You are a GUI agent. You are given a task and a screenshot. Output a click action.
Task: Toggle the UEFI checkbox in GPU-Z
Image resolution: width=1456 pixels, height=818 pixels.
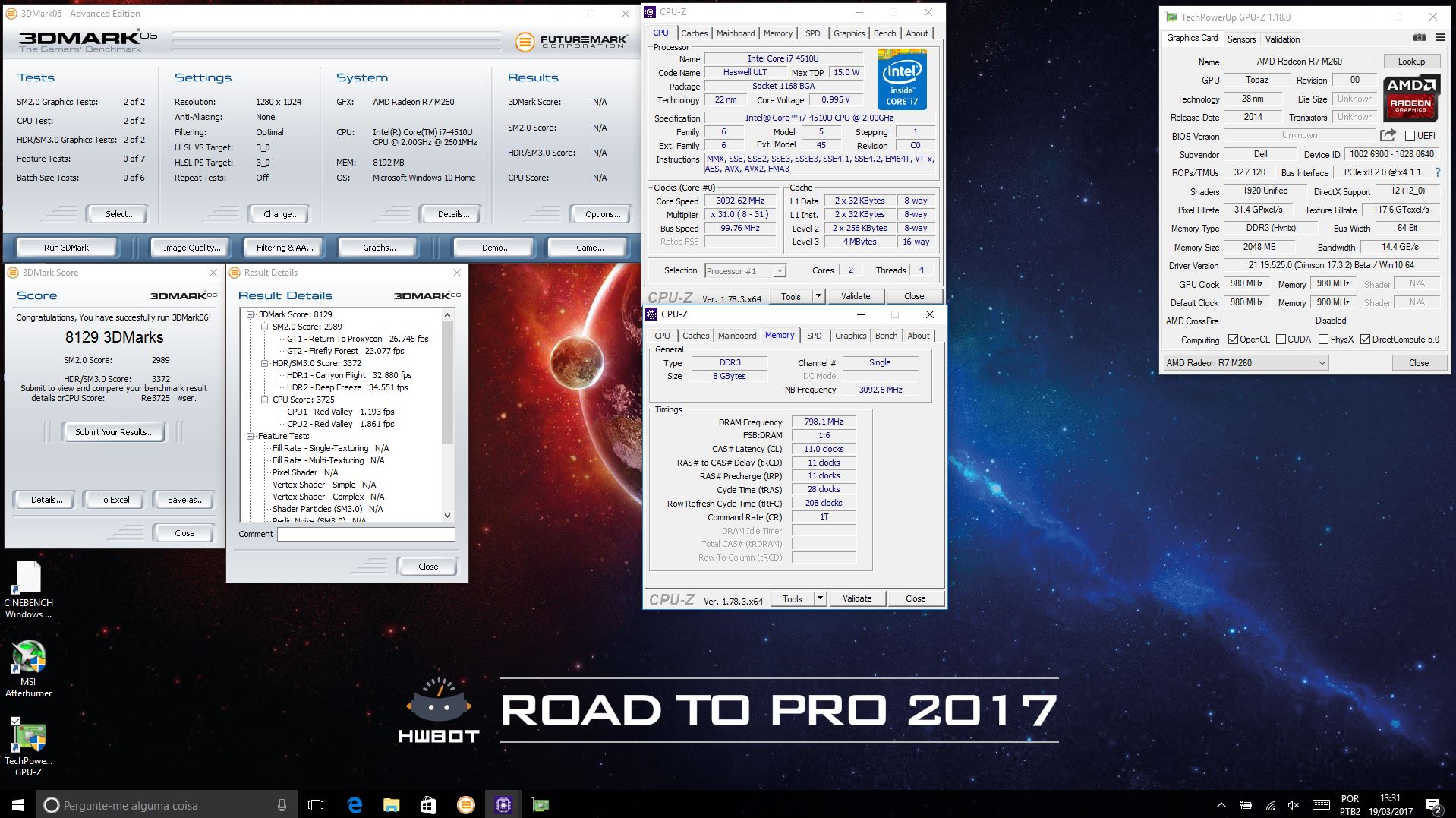(x=1410, y=136)
